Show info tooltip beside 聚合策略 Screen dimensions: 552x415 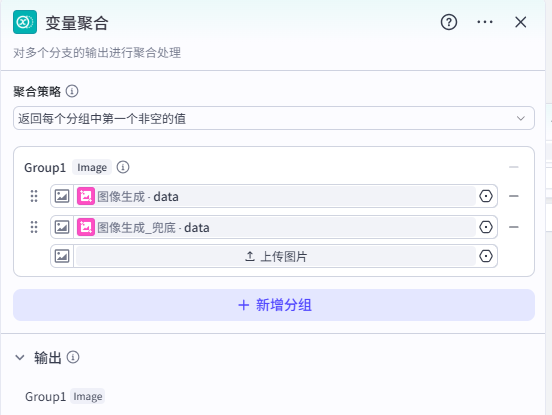(x=72, y=92)
